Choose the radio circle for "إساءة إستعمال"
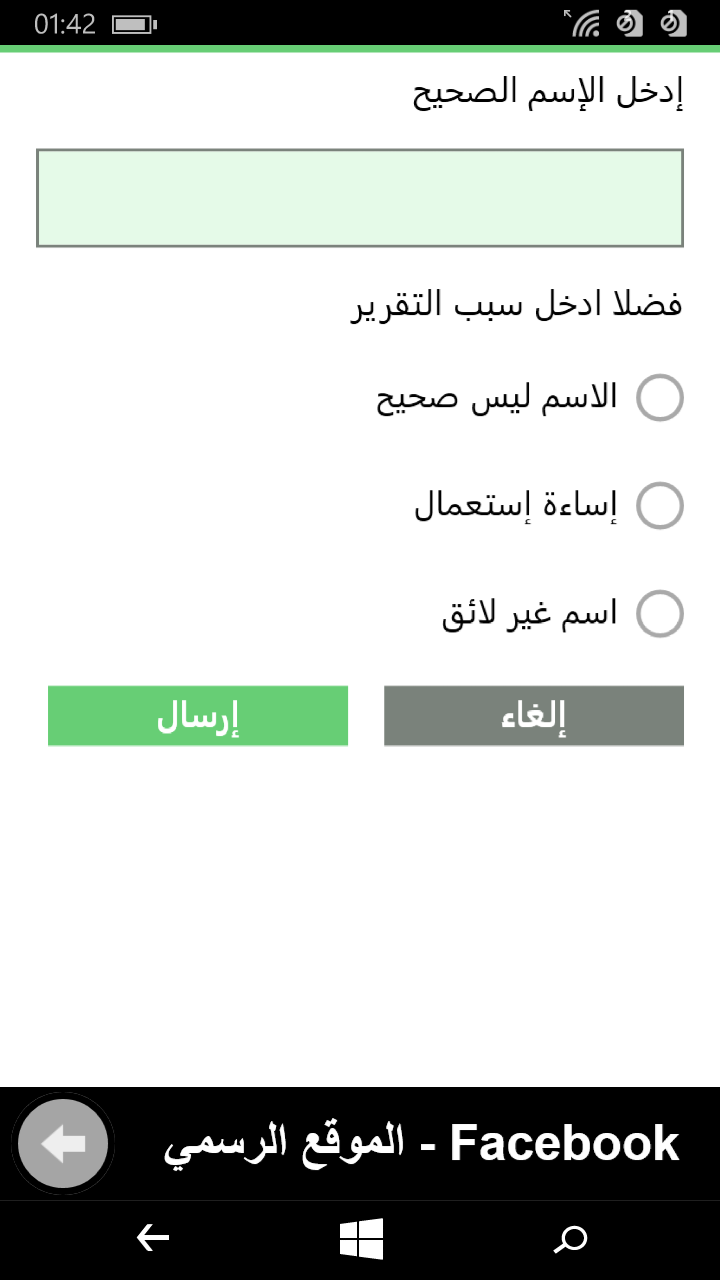The height and width of the screenshot is (1280, 720). (660, 506)
